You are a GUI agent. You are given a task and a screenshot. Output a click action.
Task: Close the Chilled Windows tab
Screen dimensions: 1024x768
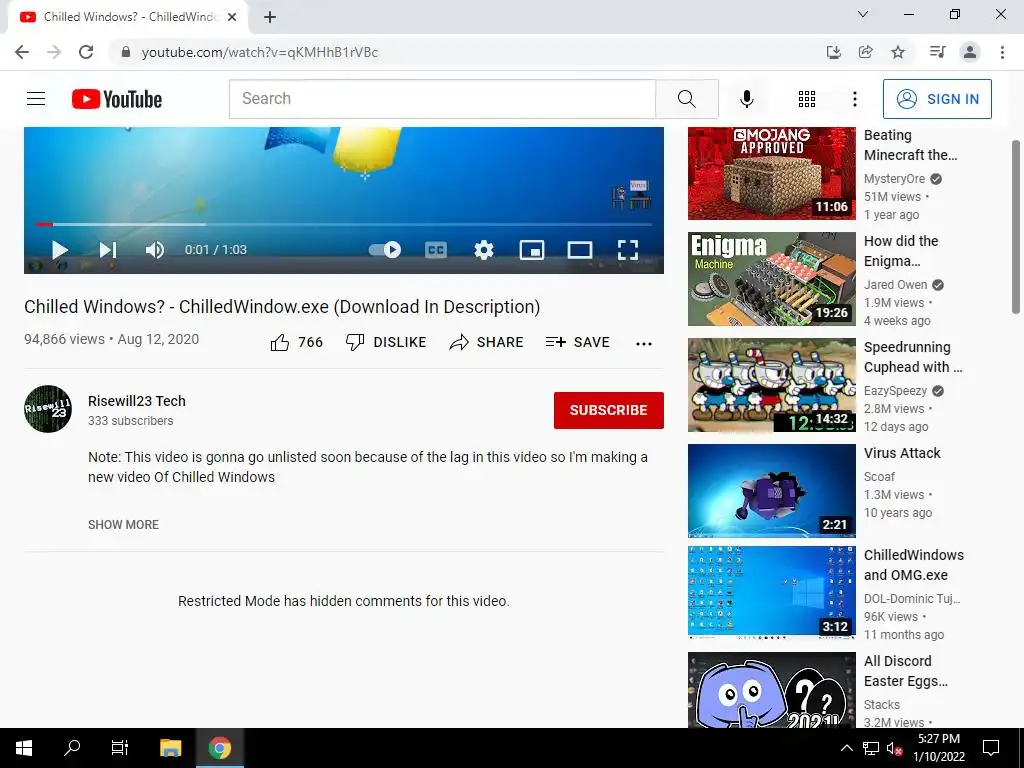coord(232,17)
